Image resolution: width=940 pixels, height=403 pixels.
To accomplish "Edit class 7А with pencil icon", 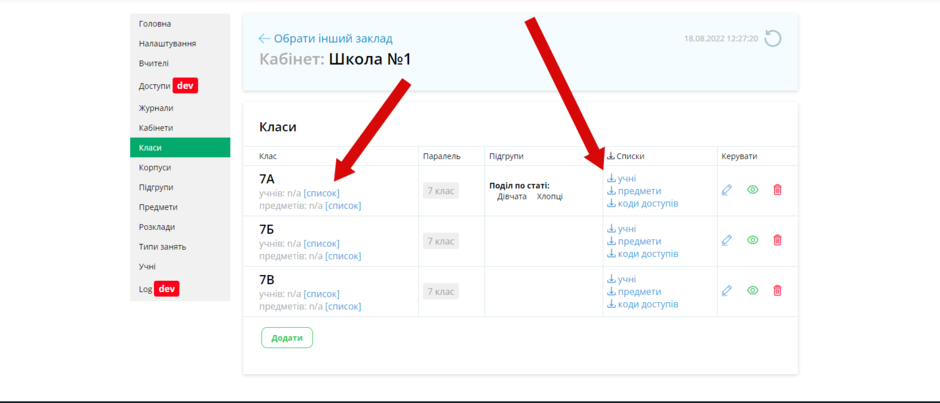I will 727,190.
